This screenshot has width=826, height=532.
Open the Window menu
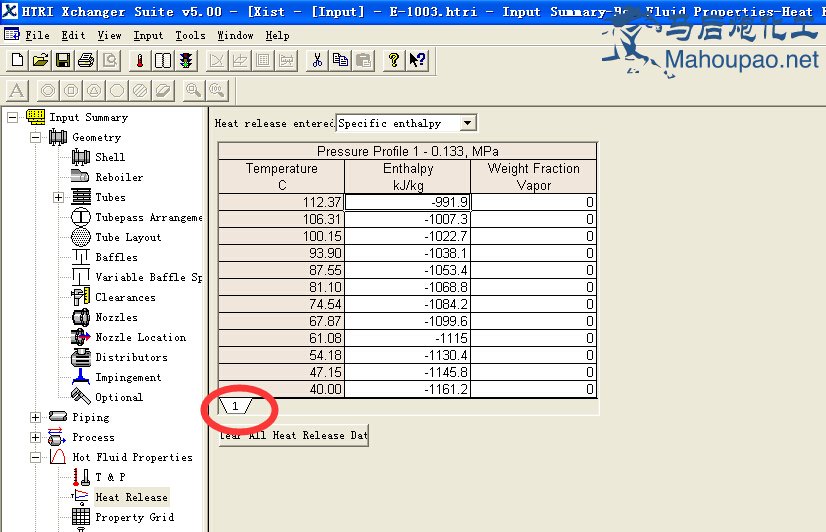click(x=235, y=35)
